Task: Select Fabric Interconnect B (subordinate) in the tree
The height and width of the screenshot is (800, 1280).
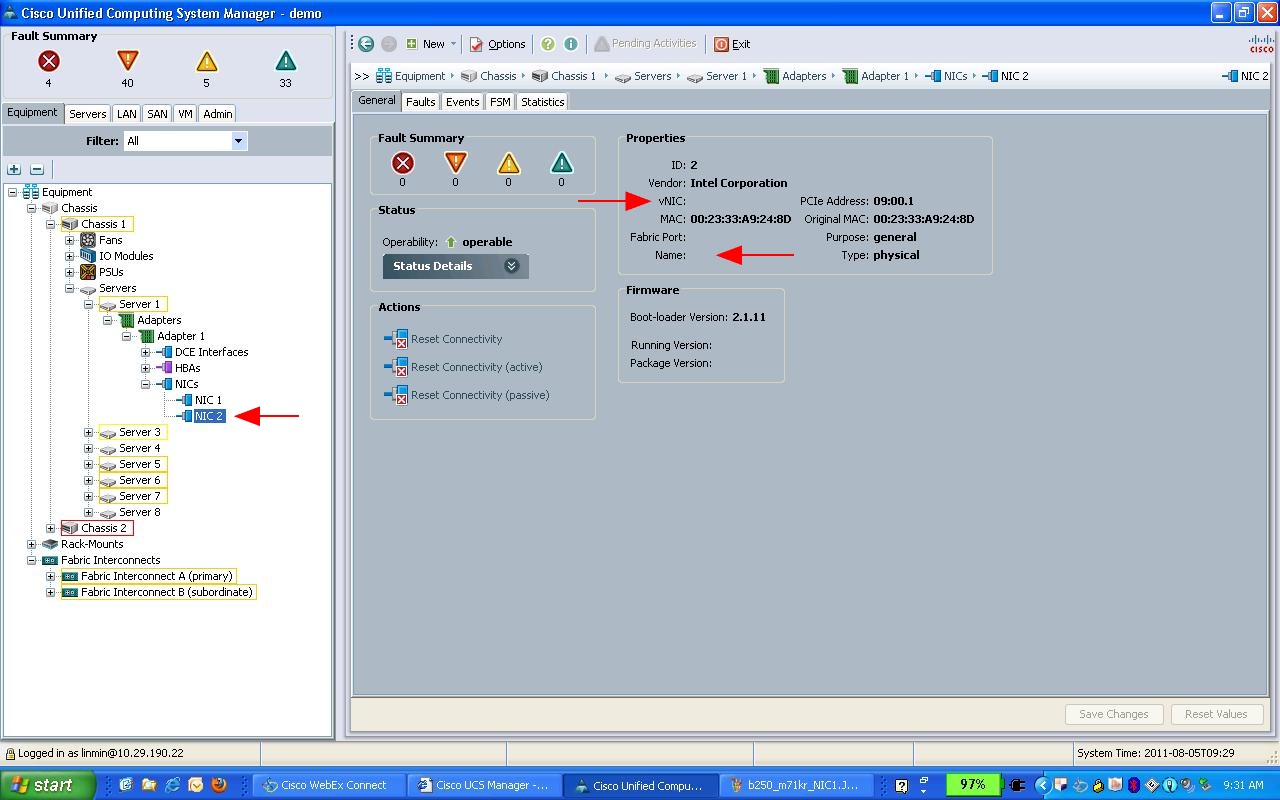Action: click(x=167, y=592)
